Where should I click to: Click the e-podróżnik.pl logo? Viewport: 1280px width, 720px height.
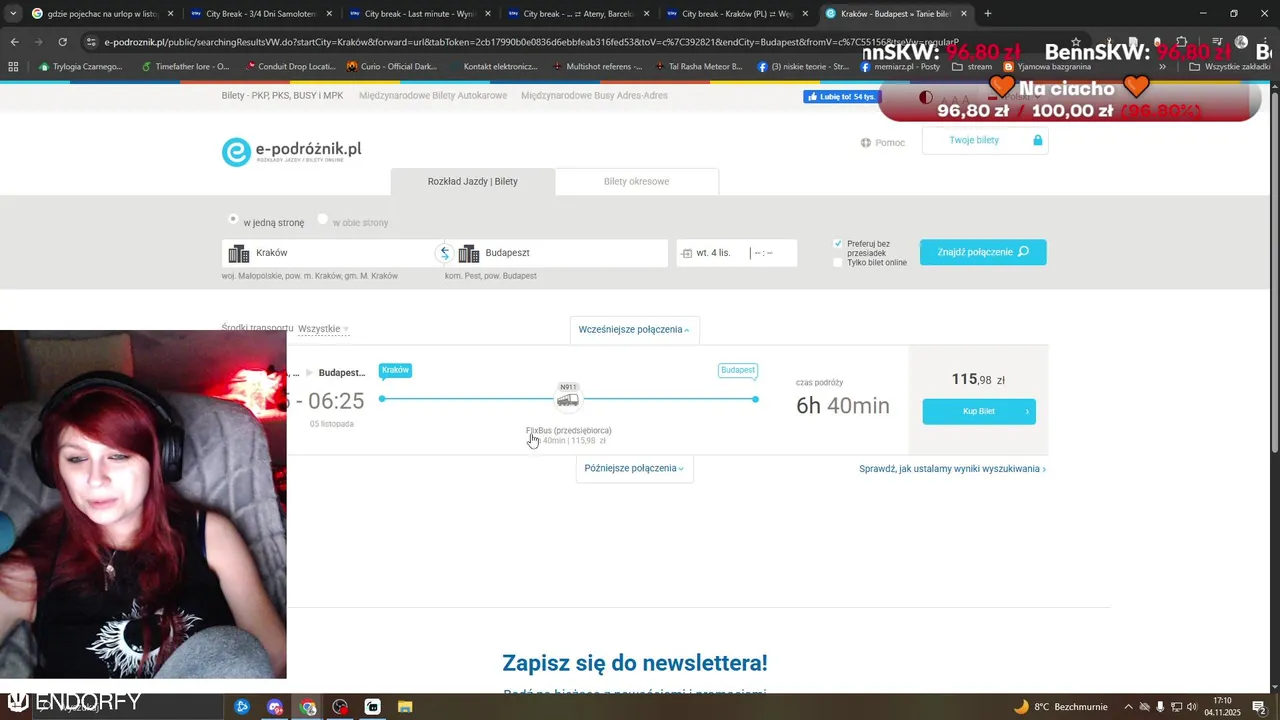pos(291,151)
